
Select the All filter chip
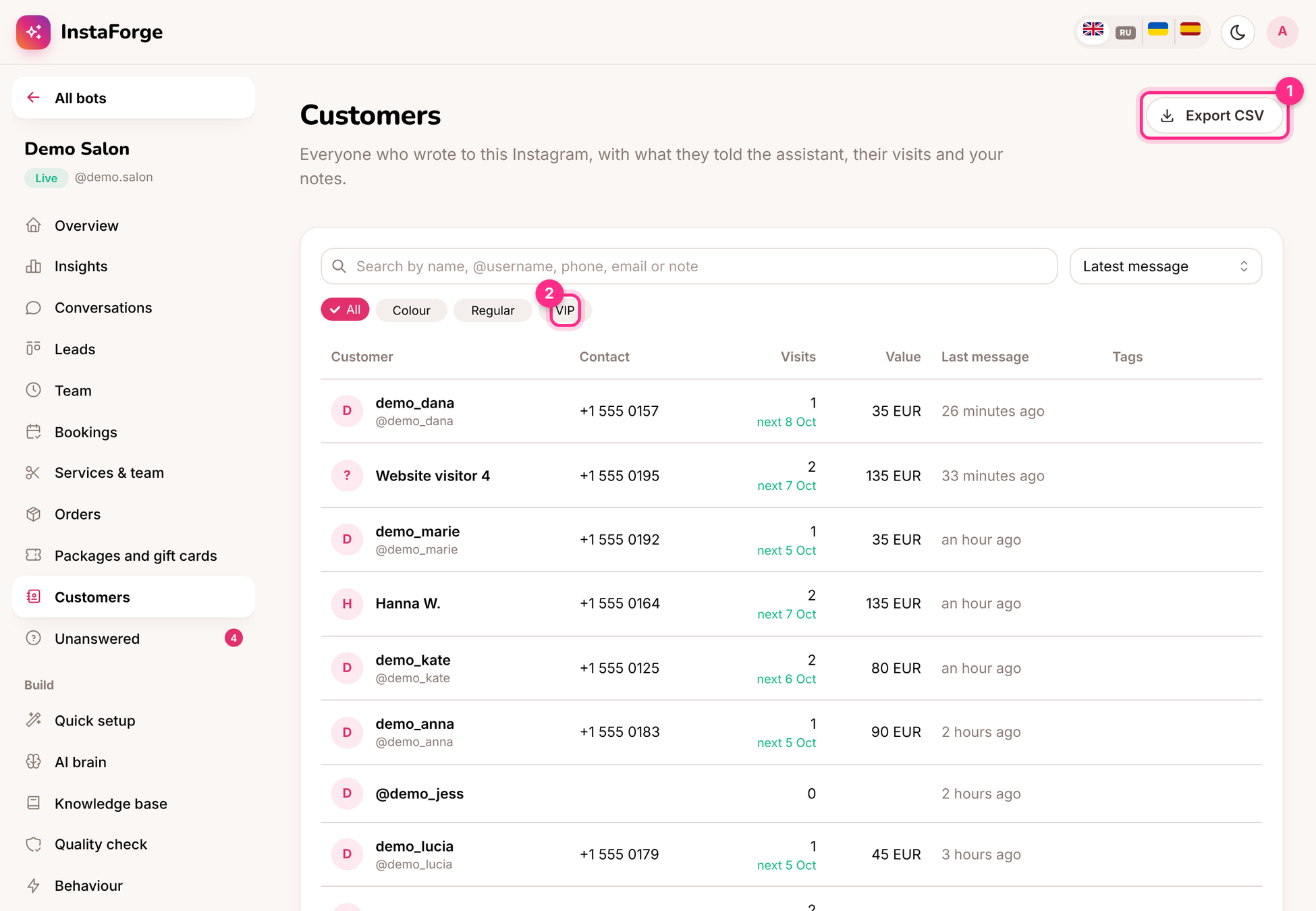(x=345, y=310)
